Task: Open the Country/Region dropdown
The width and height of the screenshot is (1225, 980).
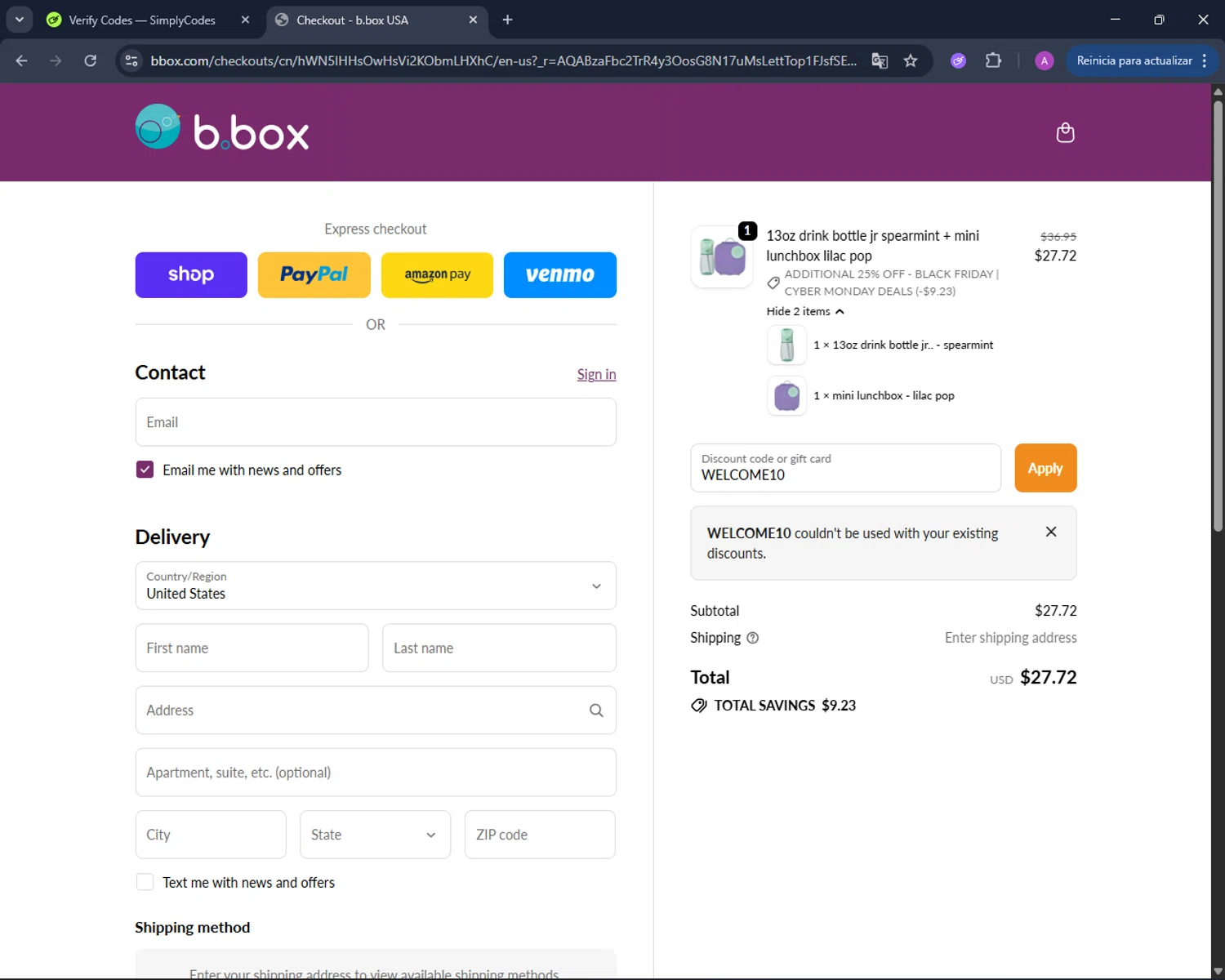Action: tap(376, 586)
